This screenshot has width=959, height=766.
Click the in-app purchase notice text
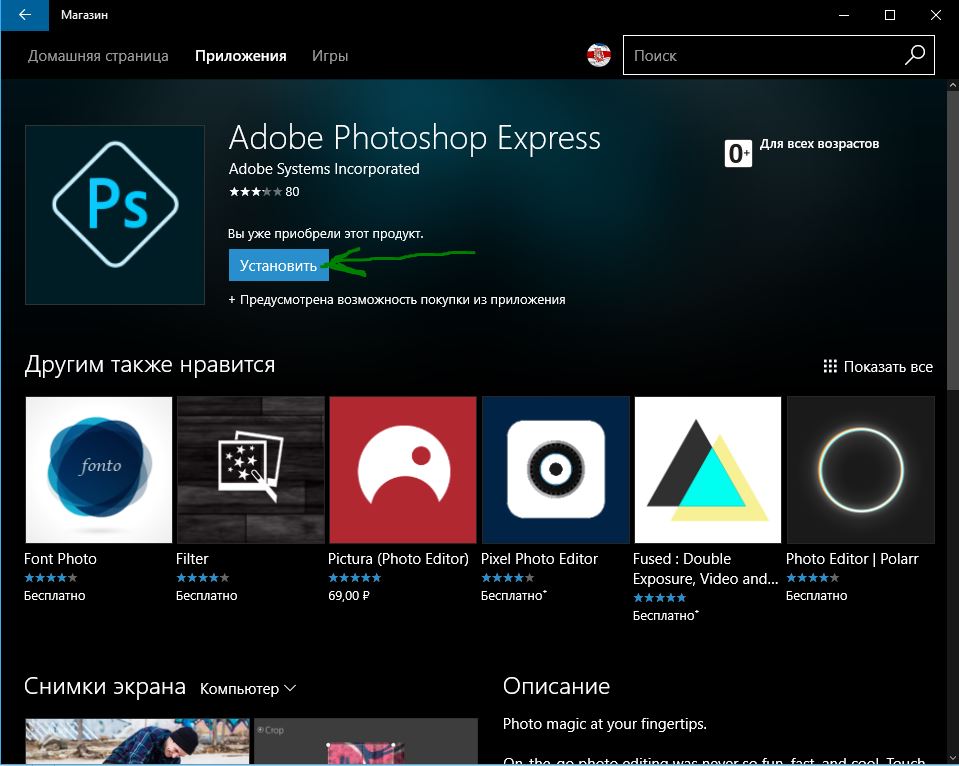point(396,300)
